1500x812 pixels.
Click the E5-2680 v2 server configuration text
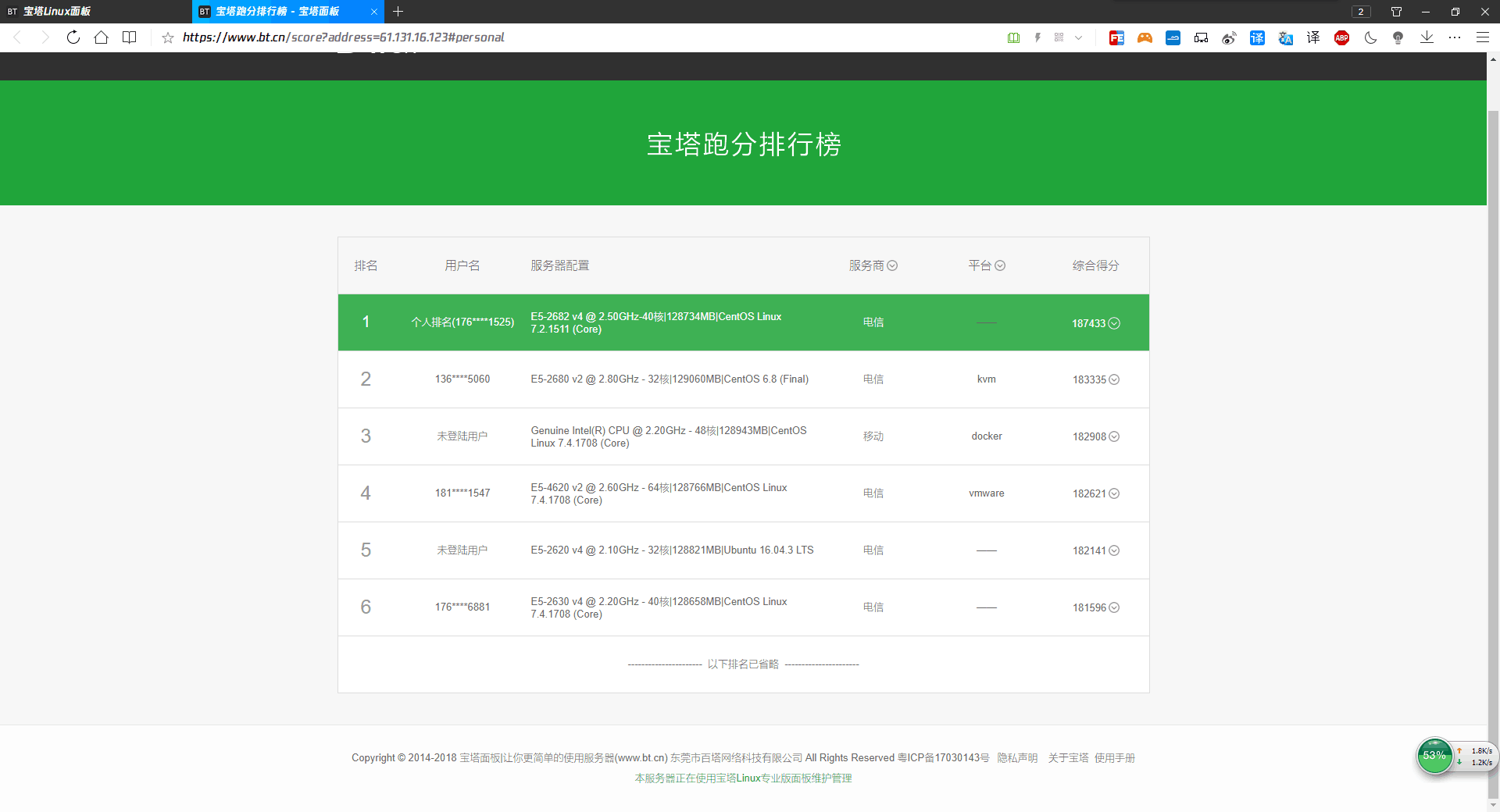pos(670,379)
